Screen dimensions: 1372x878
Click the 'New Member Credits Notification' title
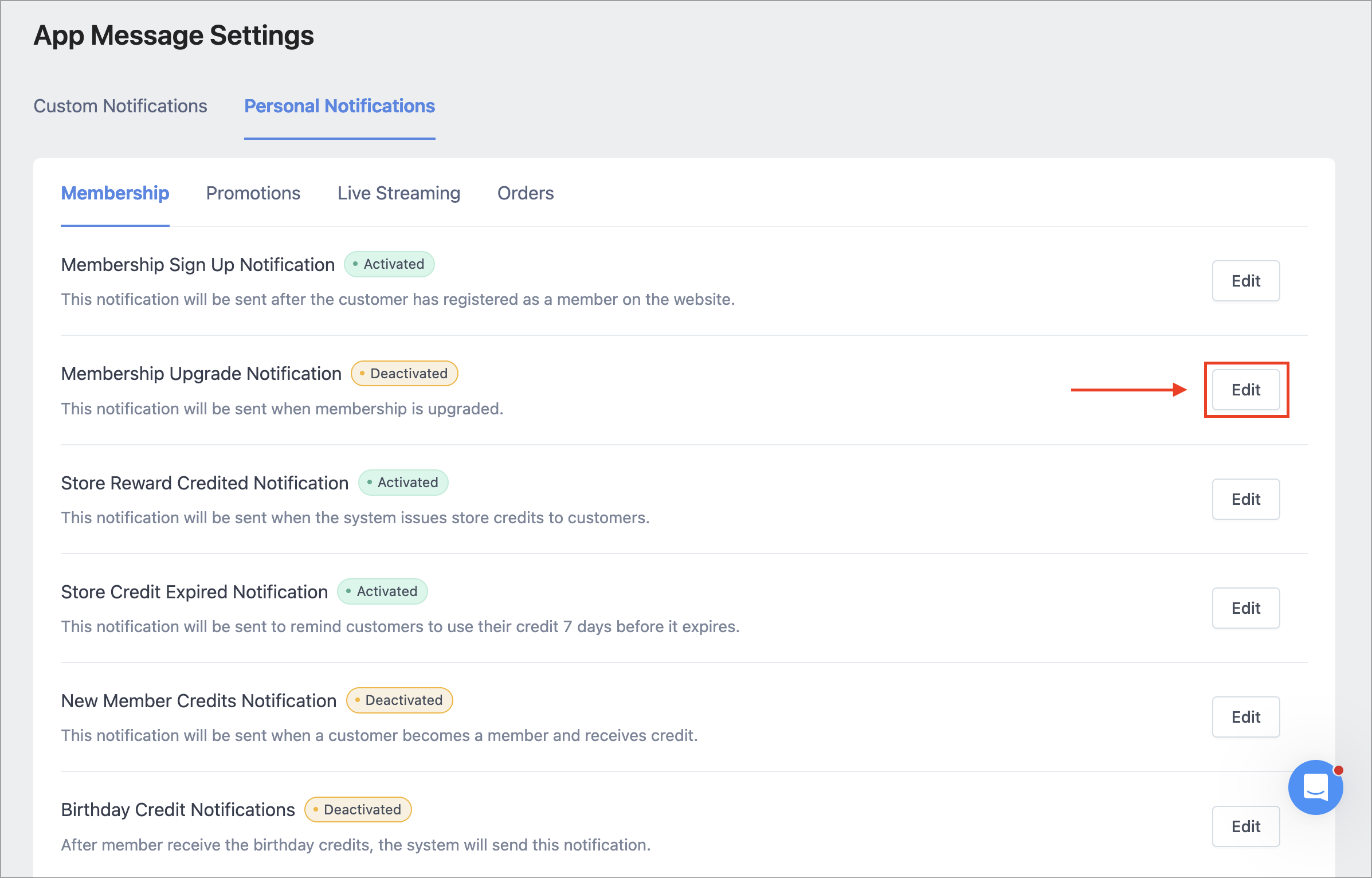(198, 701)
